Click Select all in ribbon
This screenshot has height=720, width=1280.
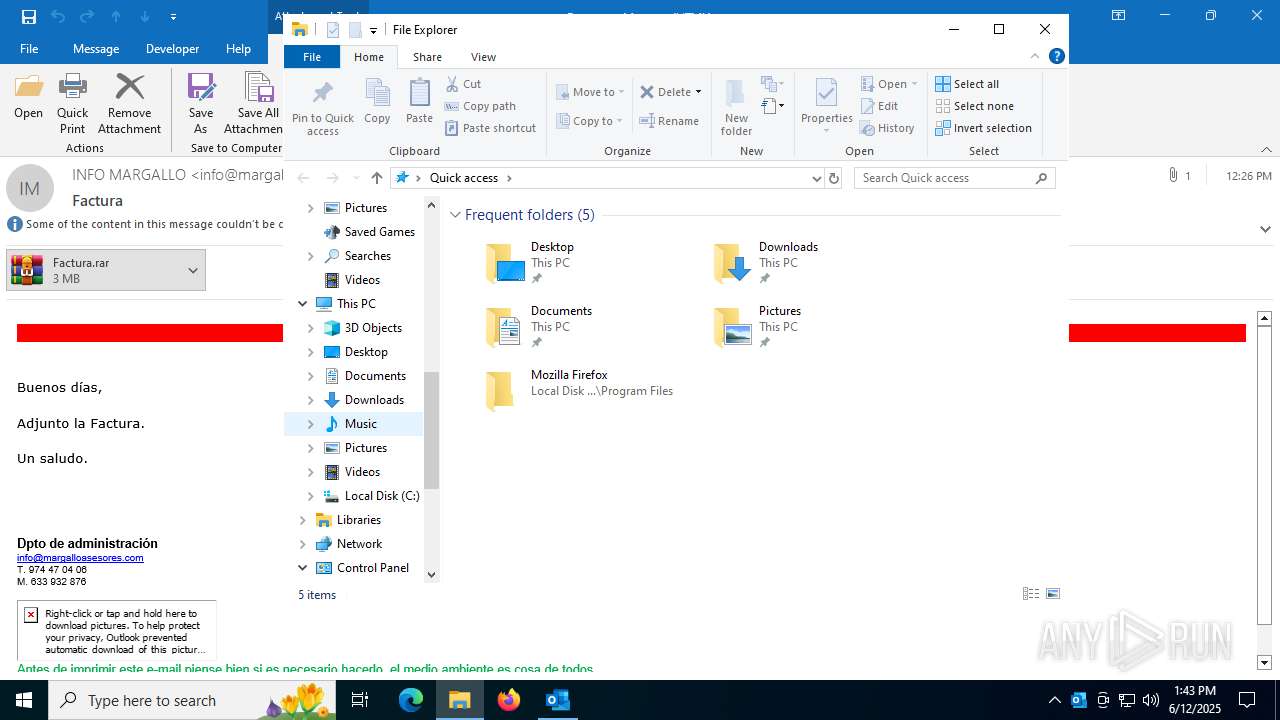tap(967, 84)
